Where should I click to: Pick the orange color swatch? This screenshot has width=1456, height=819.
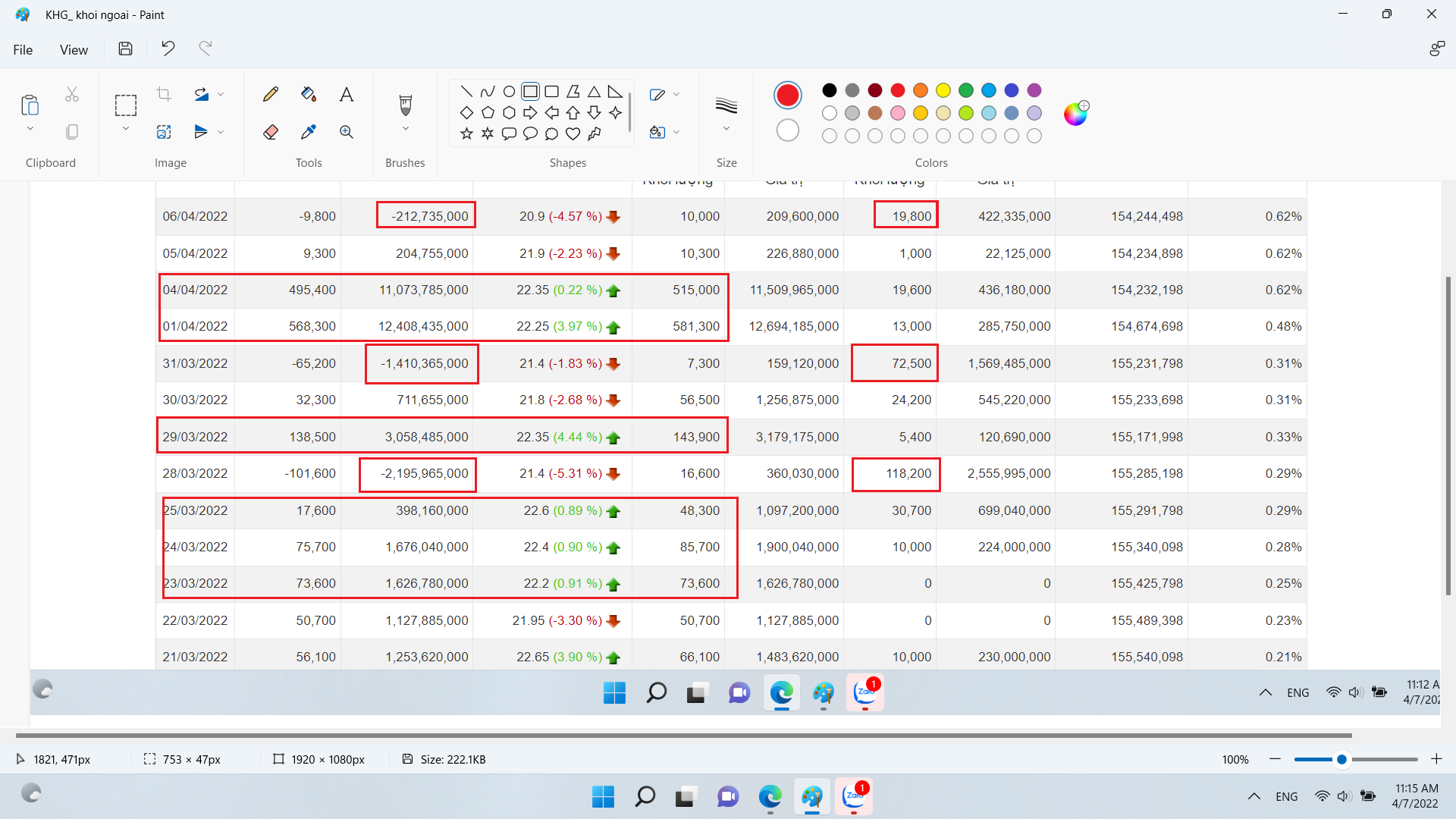pyautogui.click(x=921, y=90)
